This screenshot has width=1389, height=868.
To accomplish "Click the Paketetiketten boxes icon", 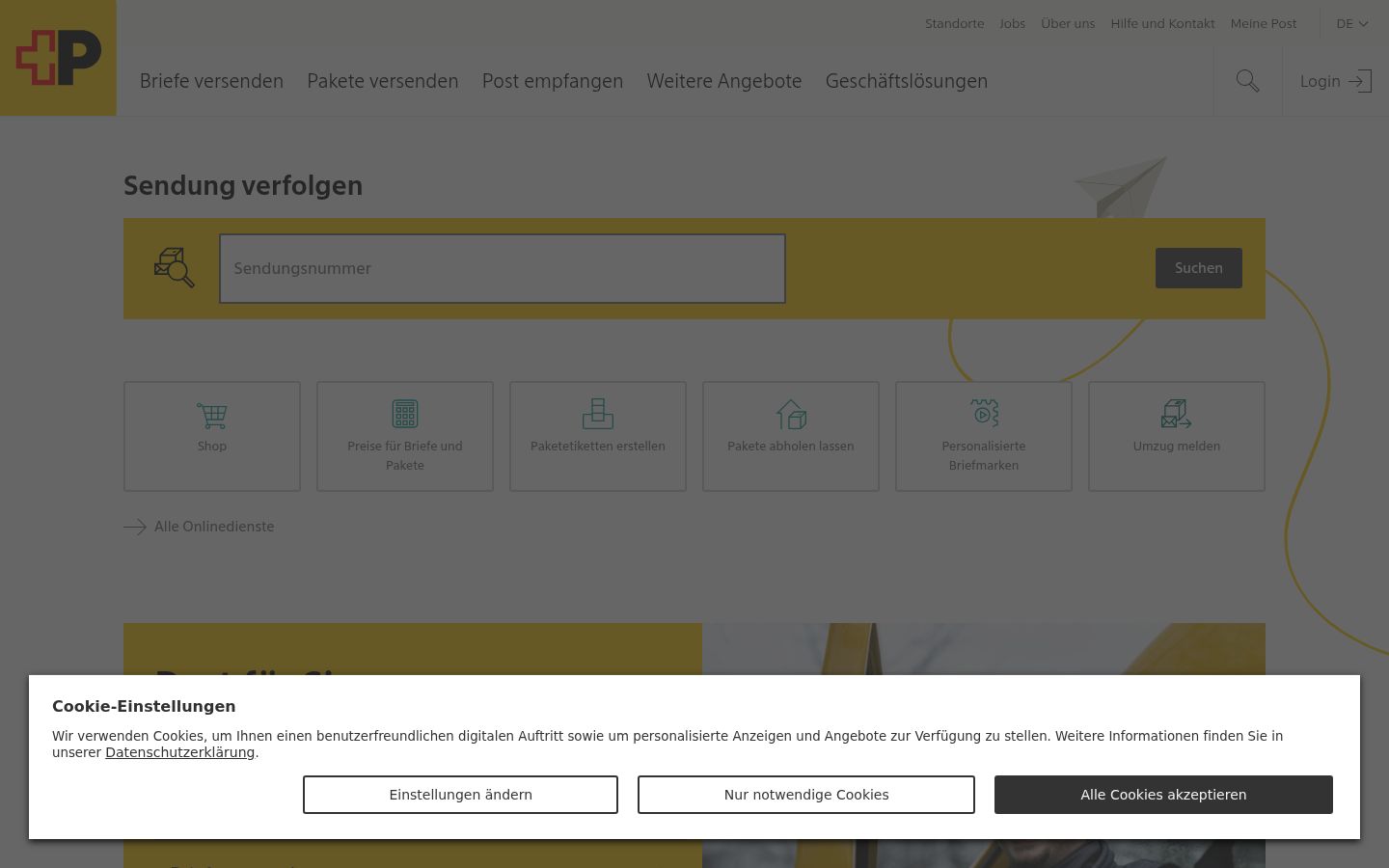I will coord(598,414).
